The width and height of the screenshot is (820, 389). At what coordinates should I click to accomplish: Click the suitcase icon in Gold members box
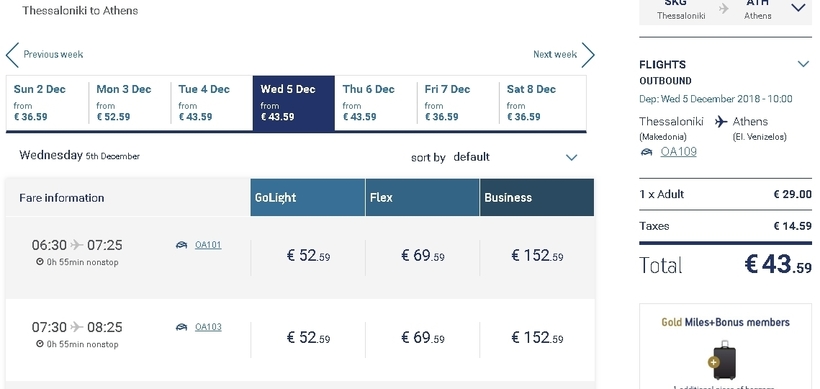[723, 360]
